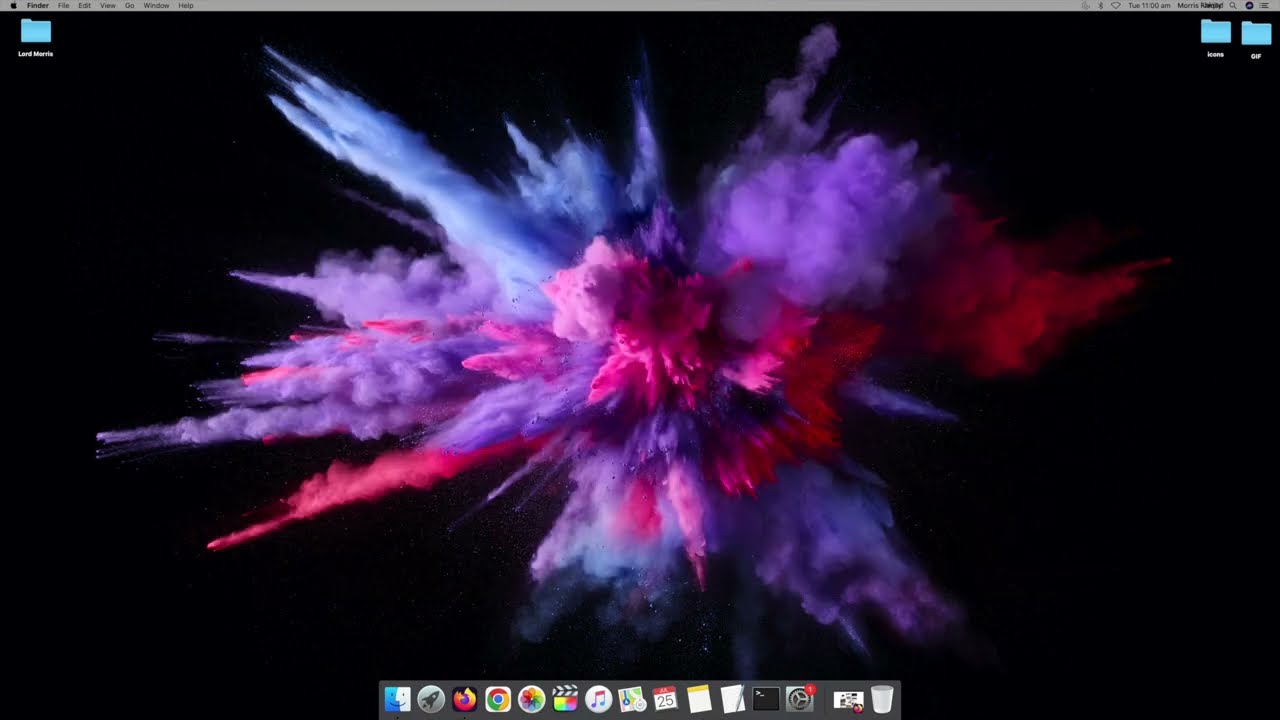1280x720 pixels.
Task: Open the Edit menu
Action: pos(84,5)
